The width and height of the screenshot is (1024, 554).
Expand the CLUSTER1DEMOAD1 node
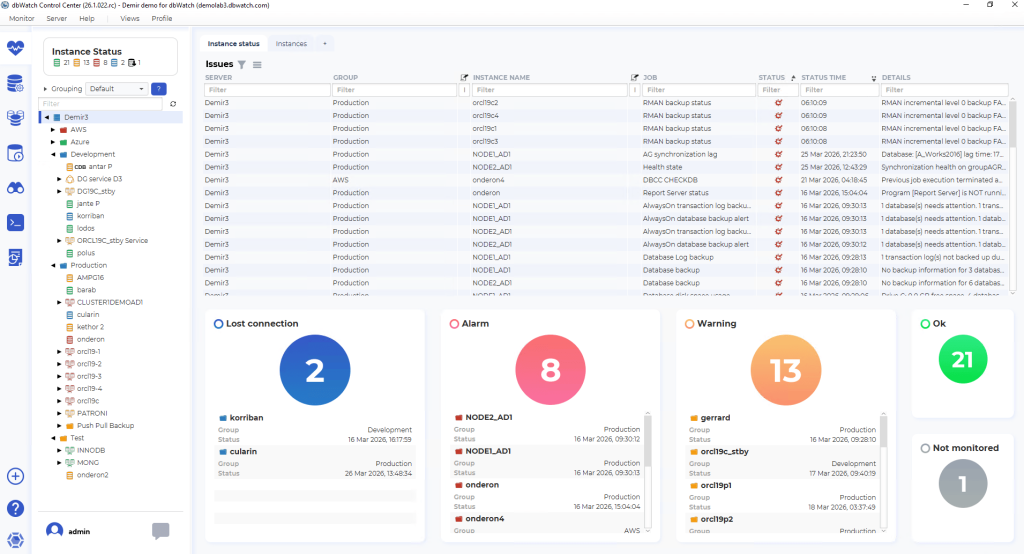pos(59,302)
